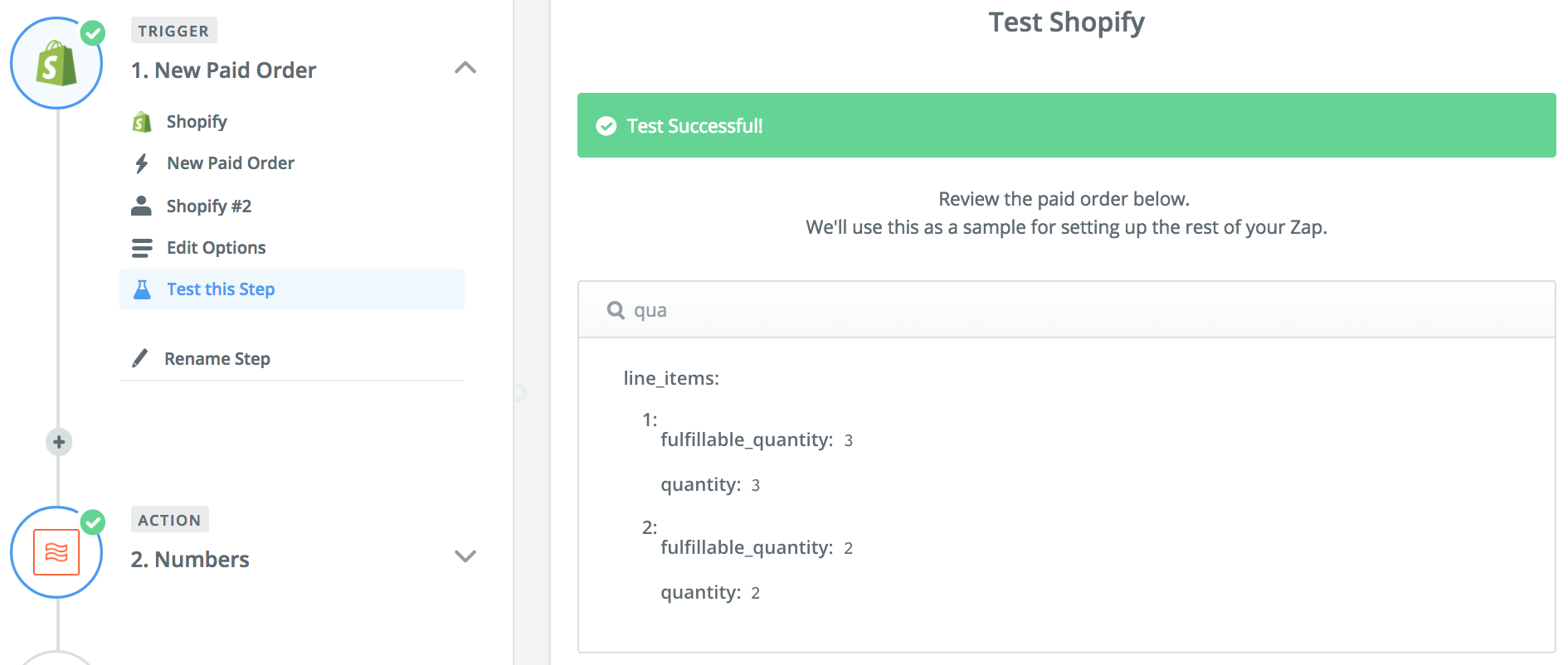Click the green checkmark badge on Numbers action
The image size is (1568, 665).
pos(93,522)
